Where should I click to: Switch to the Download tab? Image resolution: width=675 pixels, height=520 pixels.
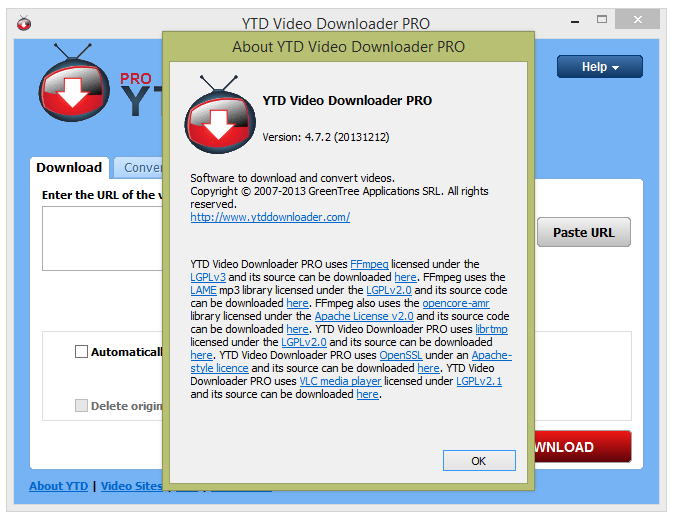pos(69,167)
